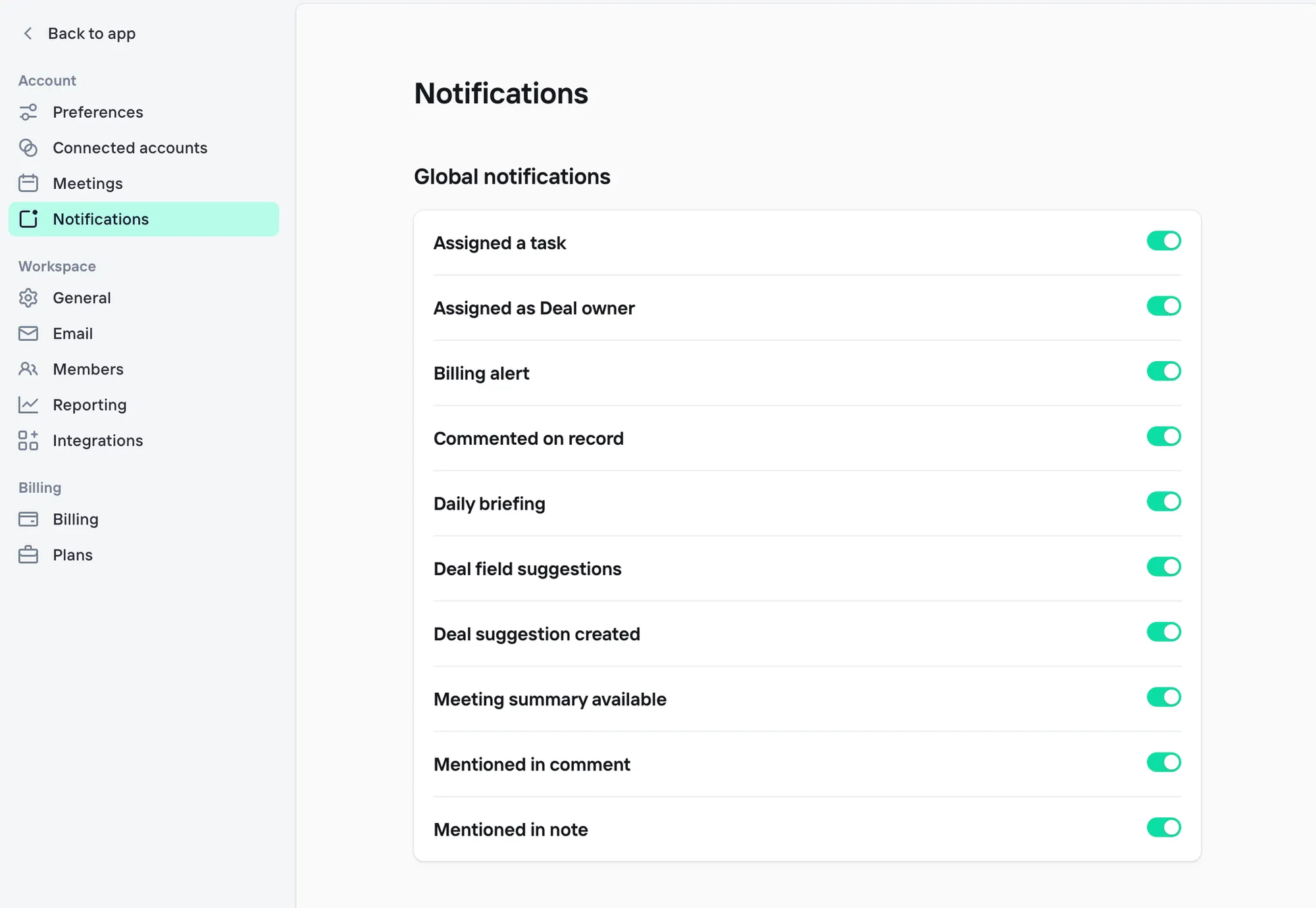Click the Assigned a task label
This screenshot has height=908, width=1316.
point(499,243)
